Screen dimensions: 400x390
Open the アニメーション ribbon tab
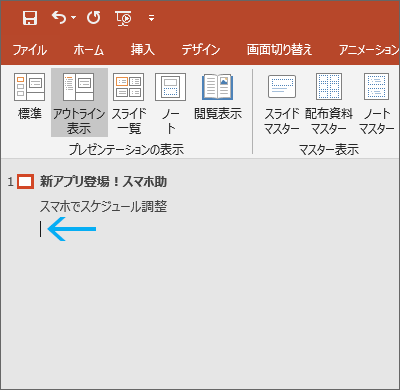[x=369, y=50]
